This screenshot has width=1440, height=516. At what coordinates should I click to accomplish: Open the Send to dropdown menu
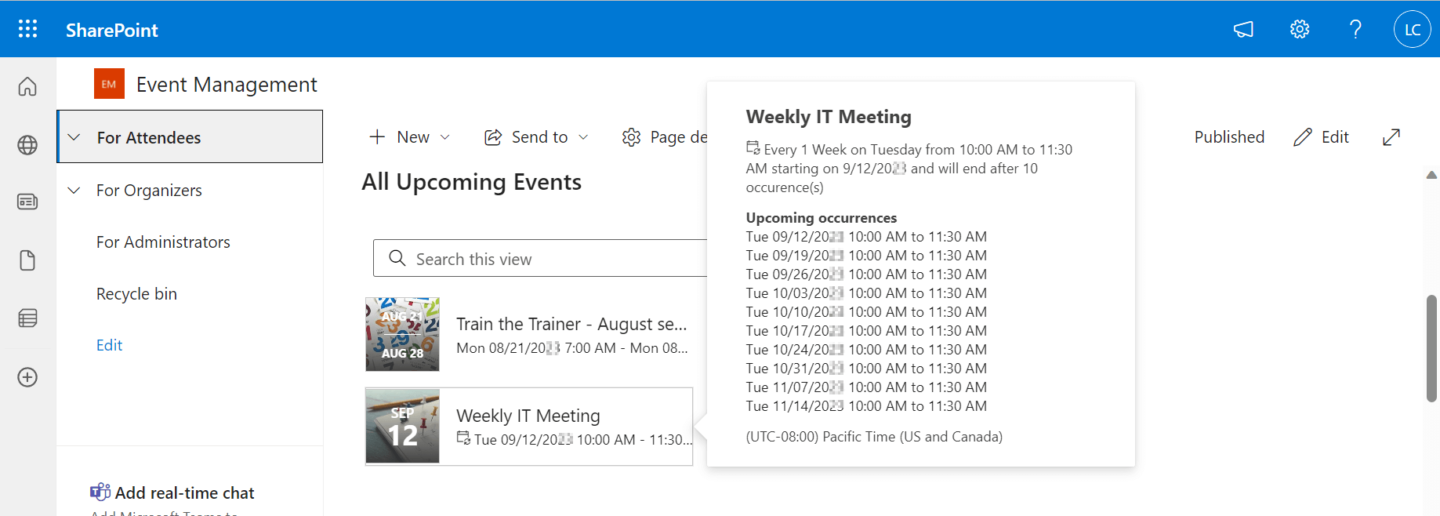click(536, 137)
